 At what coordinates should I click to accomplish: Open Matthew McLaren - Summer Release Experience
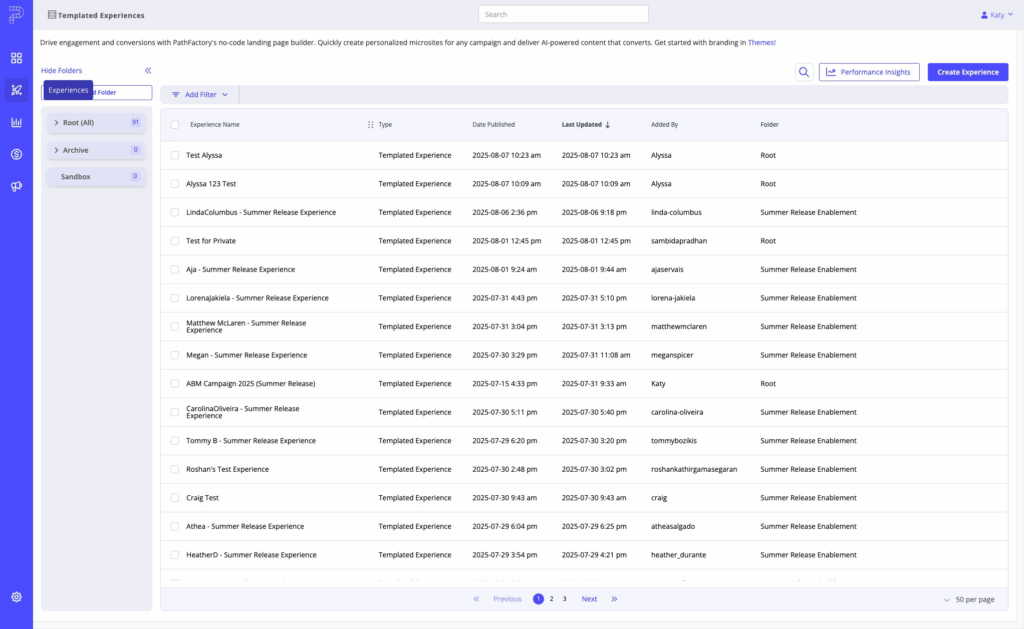coord(246,327)
